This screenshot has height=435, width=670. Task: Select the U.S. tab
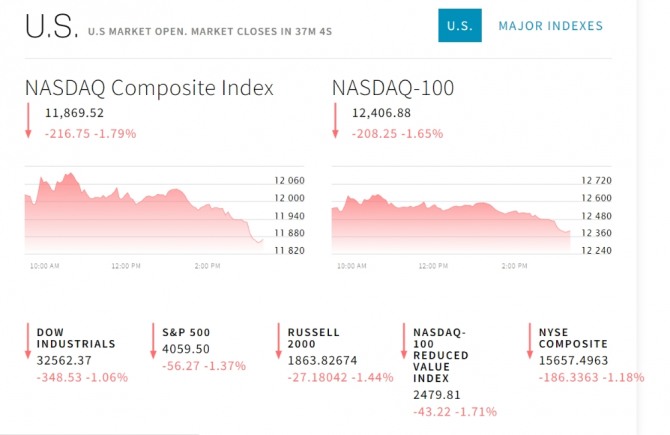click(460, 25)
